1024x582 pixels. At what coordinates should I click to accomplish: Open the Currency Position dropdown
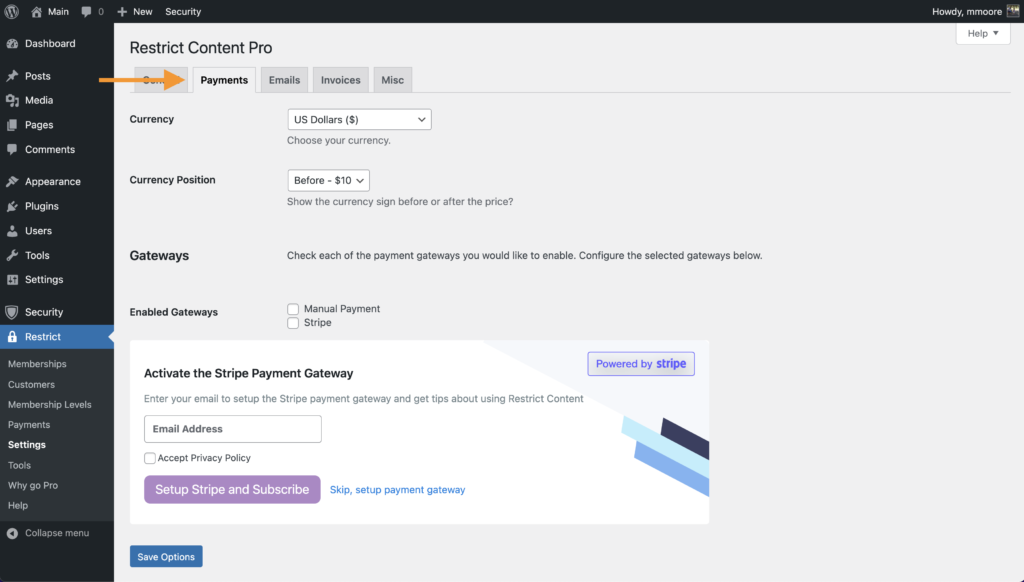click(328, 180)
